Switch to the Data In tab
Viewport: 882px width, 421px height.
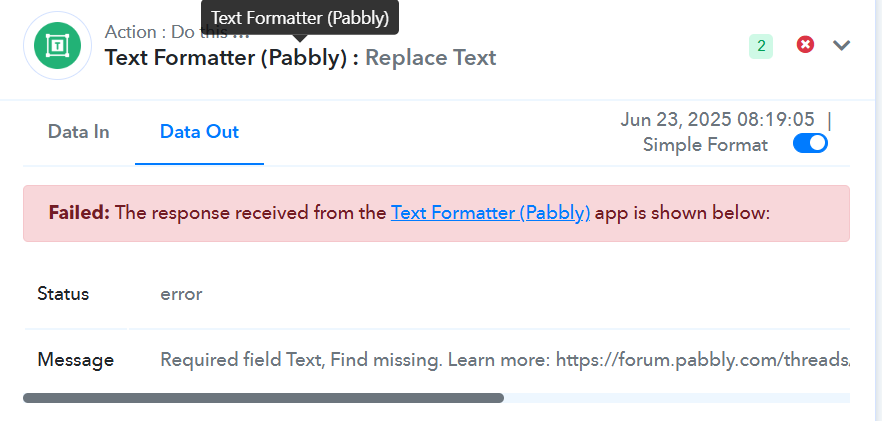click(79, 132)
